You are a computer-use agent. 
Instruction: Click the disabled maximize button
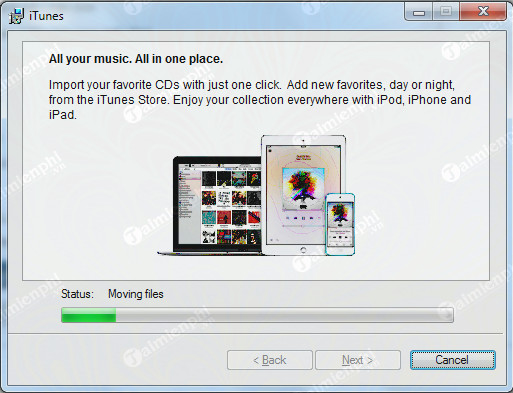point(446,12)
